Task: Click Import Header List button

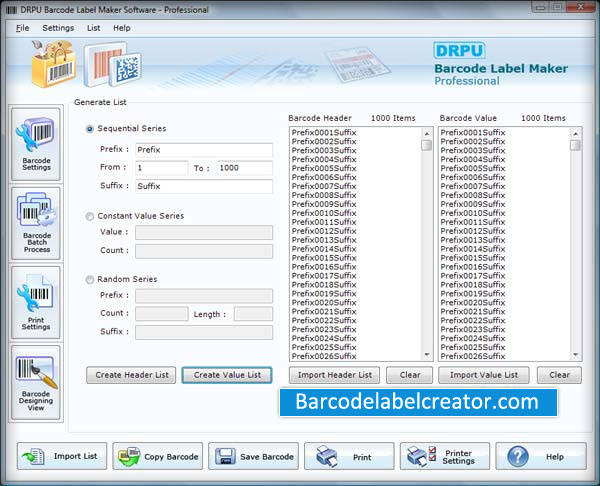Action: pos(334,375)
